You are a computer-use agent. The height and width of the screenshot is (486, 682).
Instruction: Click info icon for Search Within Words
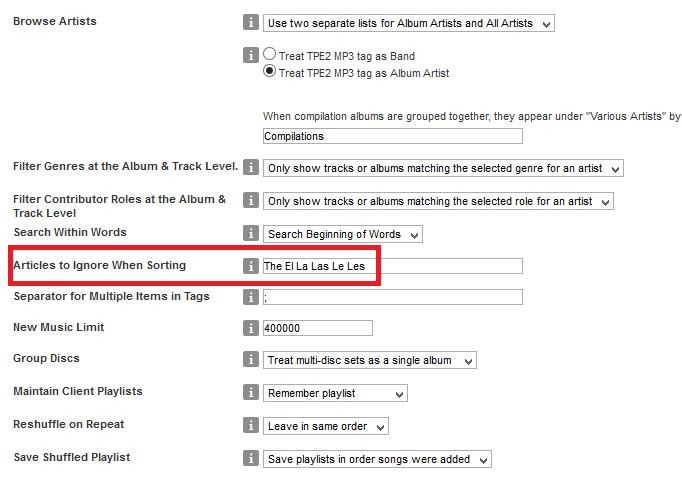pyautogui.click(x=251, y=234)
